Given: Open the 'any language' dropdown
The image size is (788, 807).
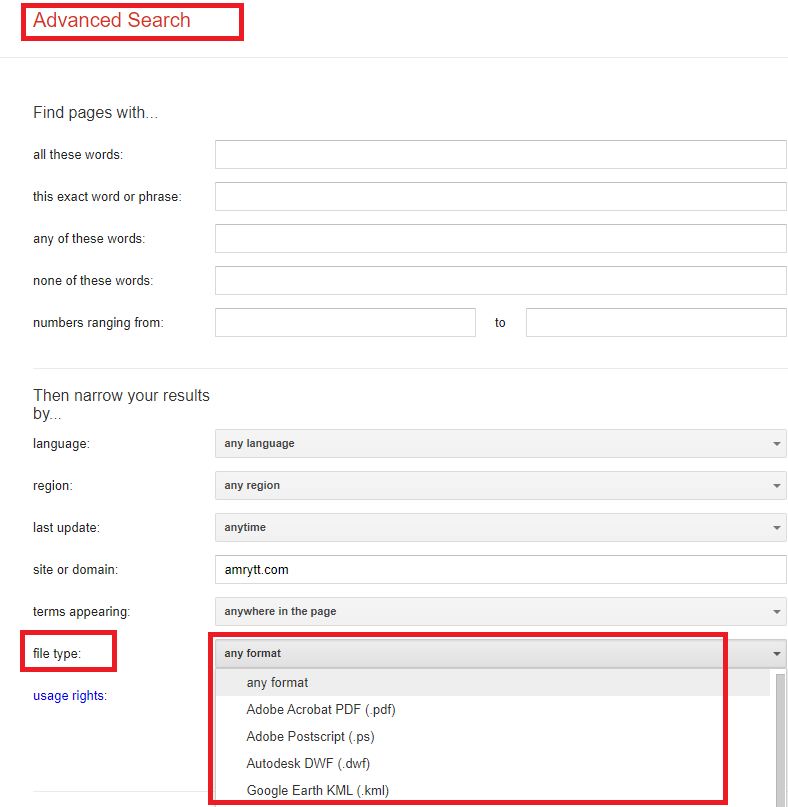Looking at the screenshot, I should pos(500,444).
